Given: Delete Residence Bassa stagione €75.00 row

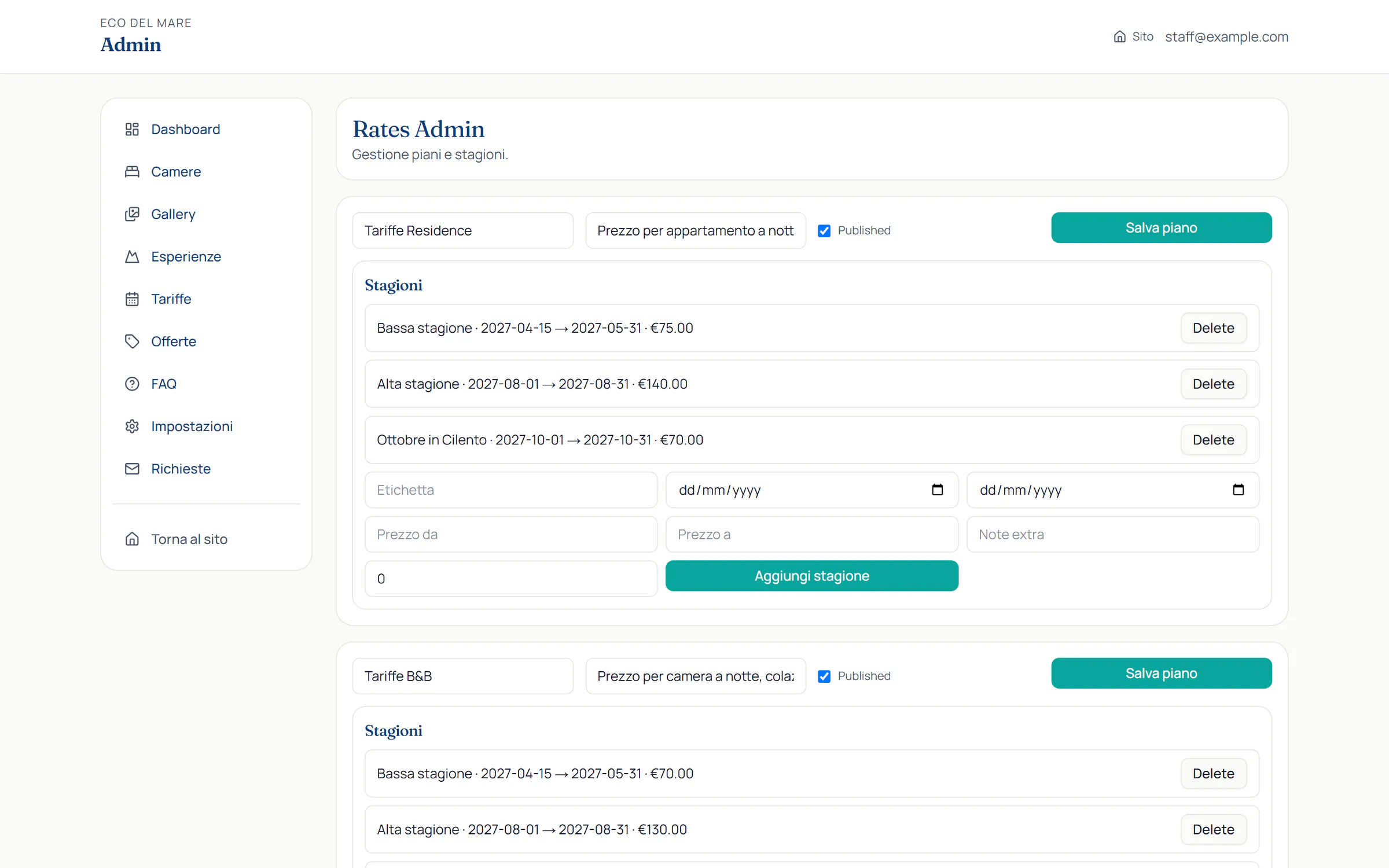Looking at the screenshot, I should (1213, 328).
